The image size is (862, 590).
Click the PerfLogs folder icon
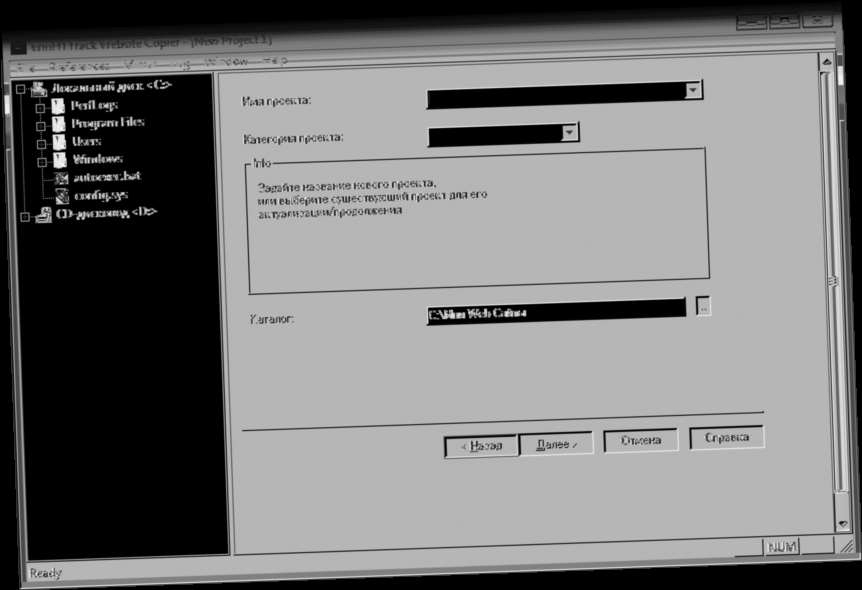58,105
